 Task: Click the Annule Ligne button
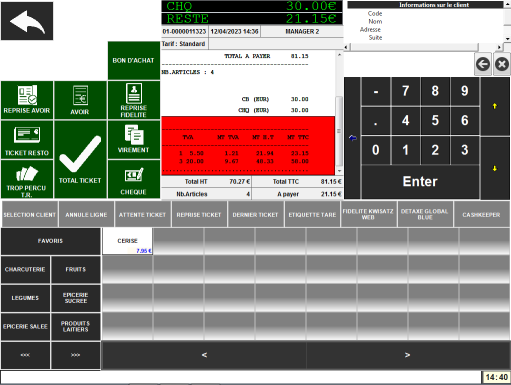86,215
